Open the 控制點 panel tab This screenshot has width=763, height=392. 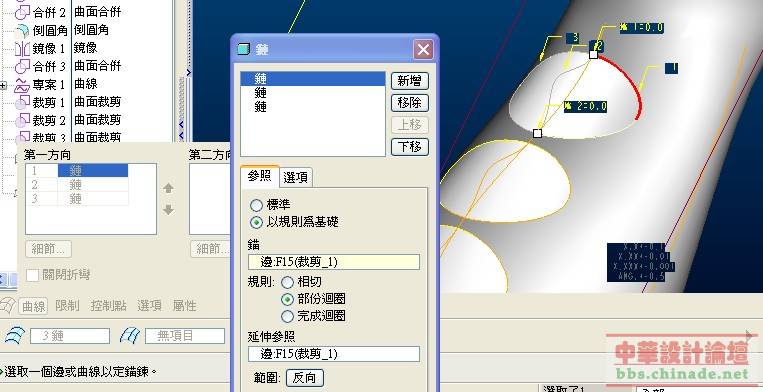click(x=109, y=306)
